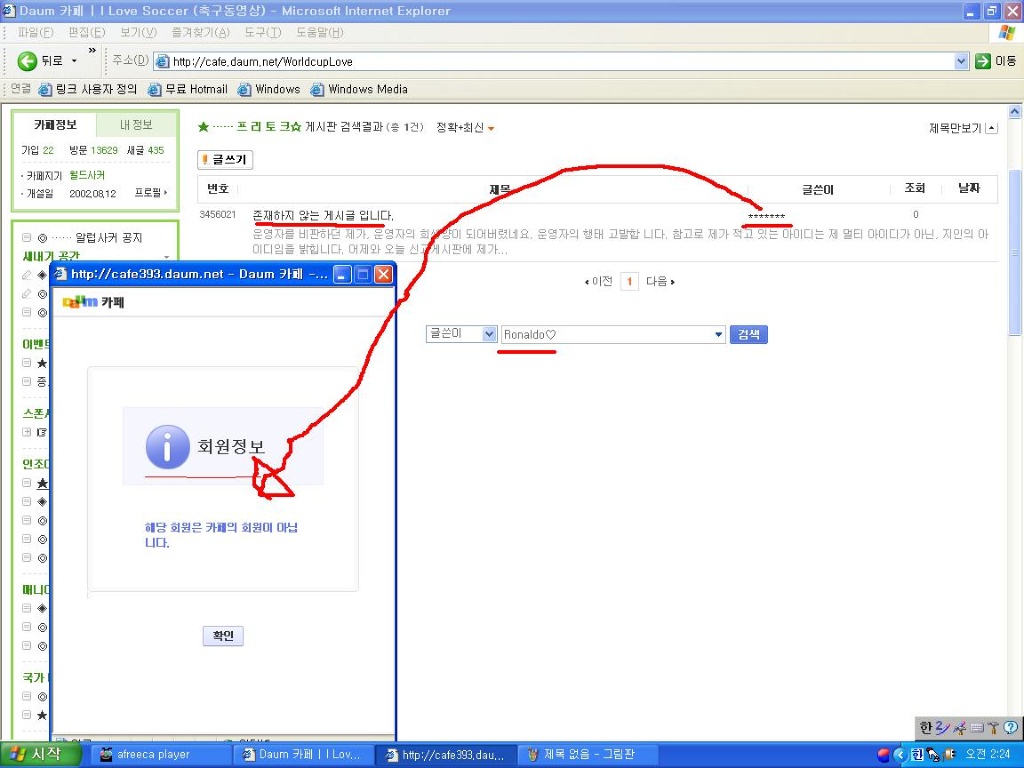Click the Daum 카페 logo in popup
This screenshot has width=1024, height=768.
(93, 302)
